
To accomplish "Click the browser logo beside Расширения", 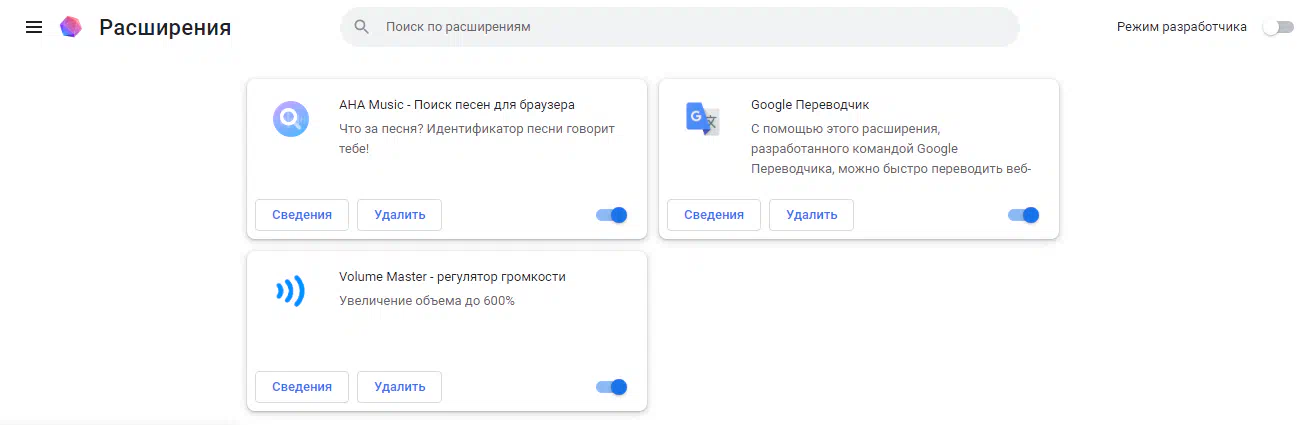I will point(70,27).
